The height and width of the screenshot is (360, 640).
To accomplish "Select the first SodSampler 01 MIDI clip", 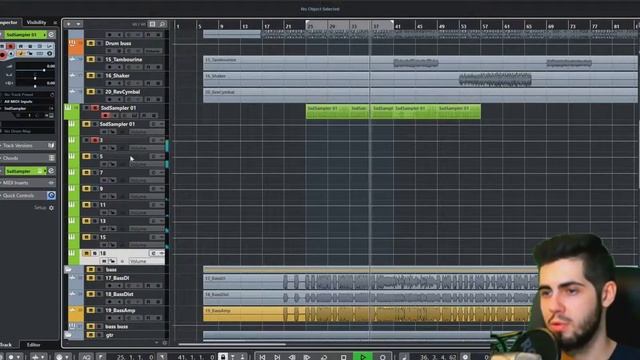I will click(328, 111).
